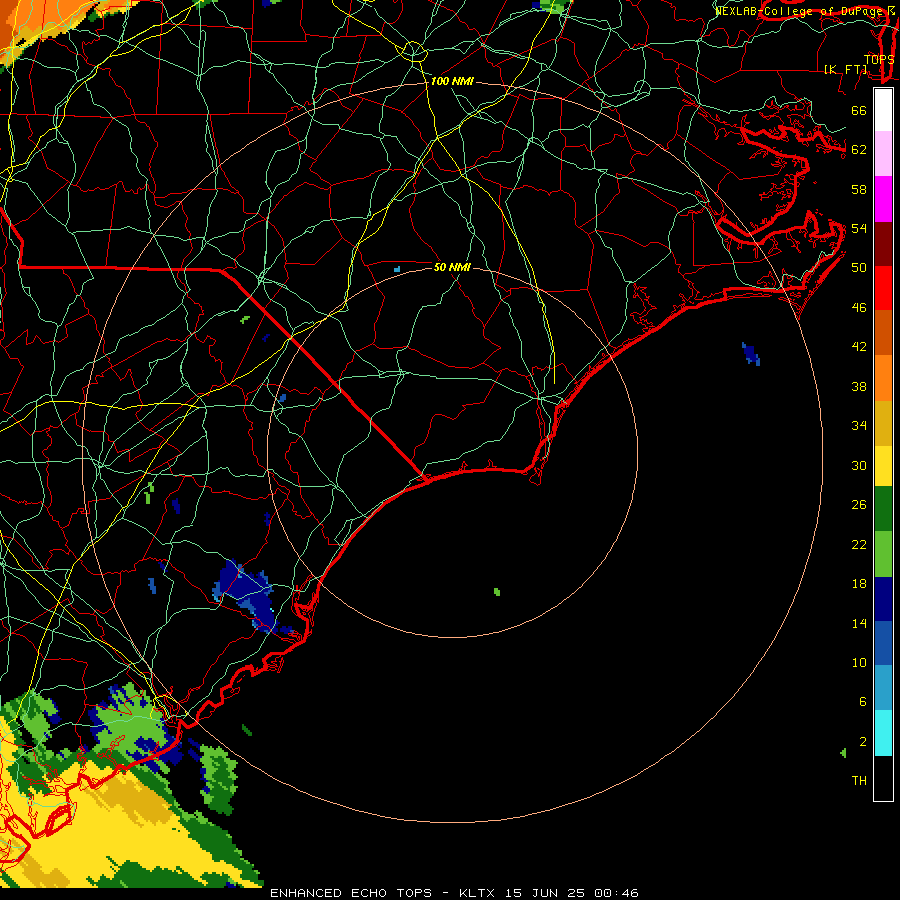Click the legend value "38"
The width and height of the screenshot is (900, 900).
click(859, 386)
